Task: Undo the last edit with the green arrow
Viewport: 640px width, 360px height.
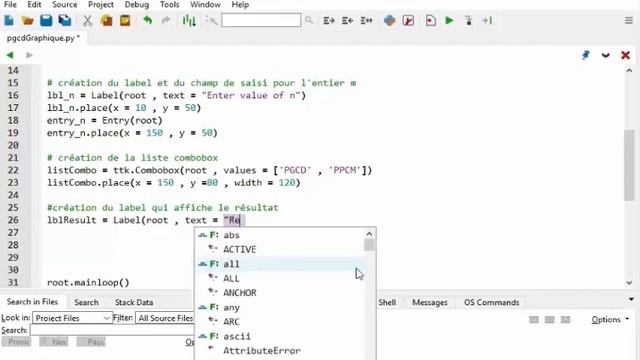Action: click(147, 20)
